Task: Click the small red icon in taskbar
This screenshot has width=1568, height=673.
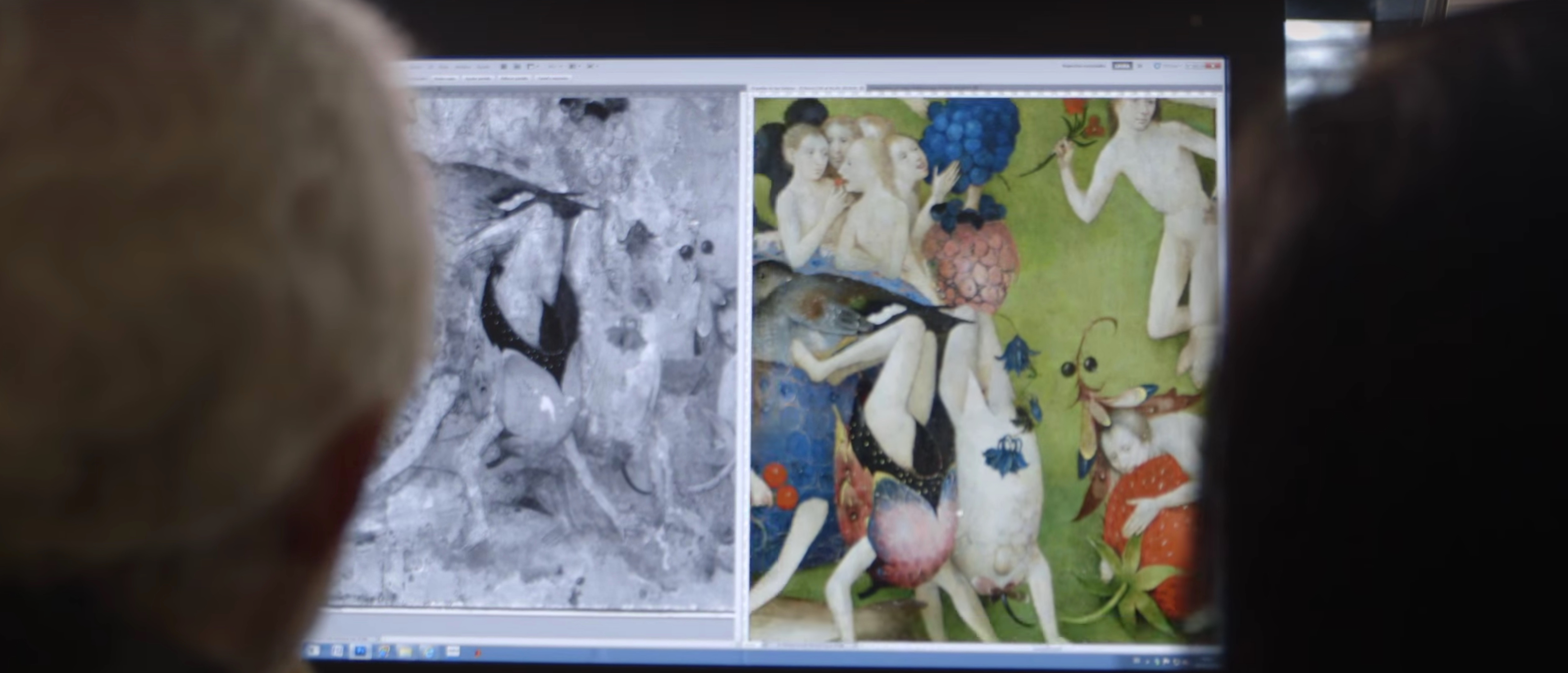Action: [x=478, y=652]
